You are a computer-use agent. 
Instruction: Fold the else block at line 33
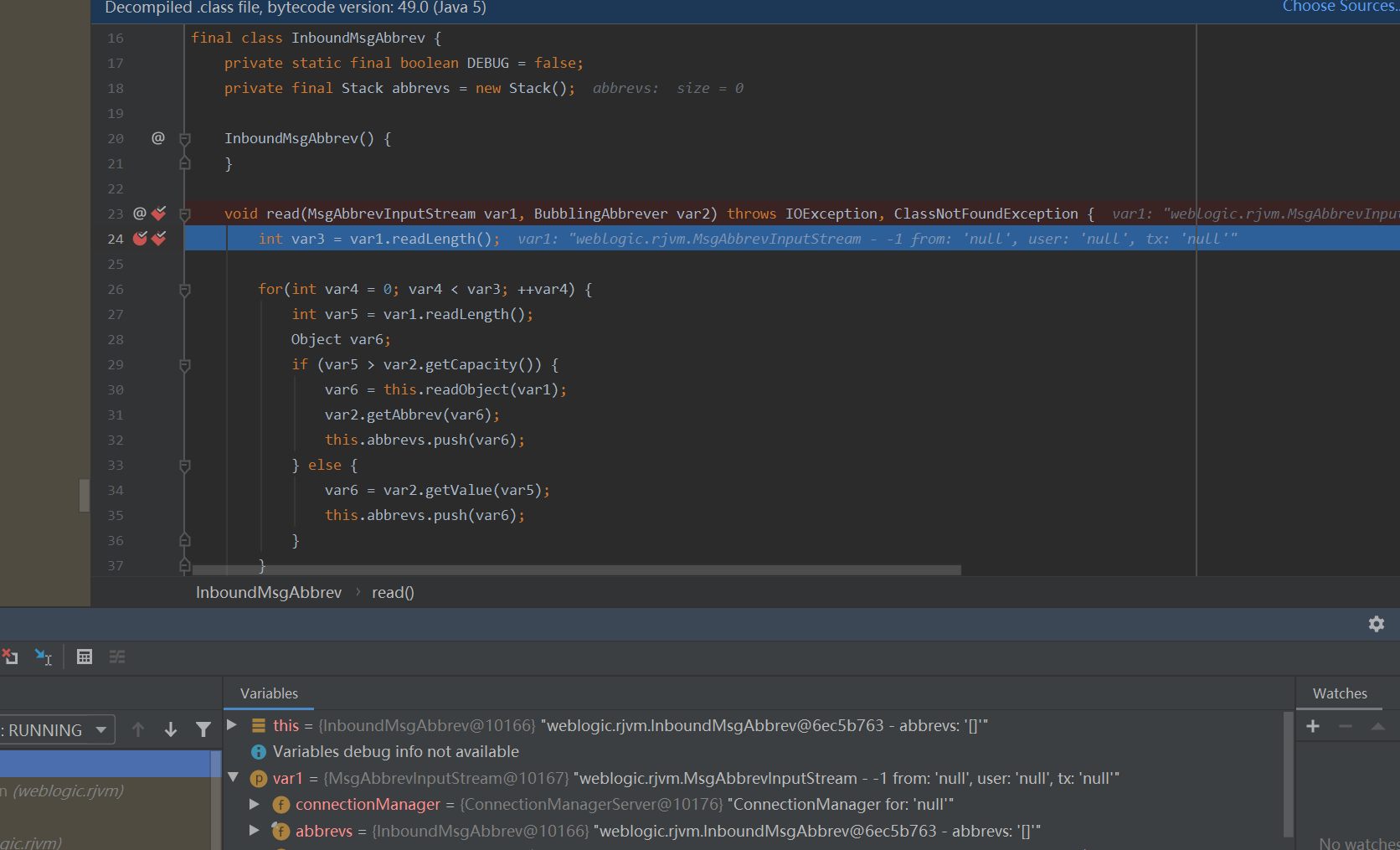click(x=185, y=466)
